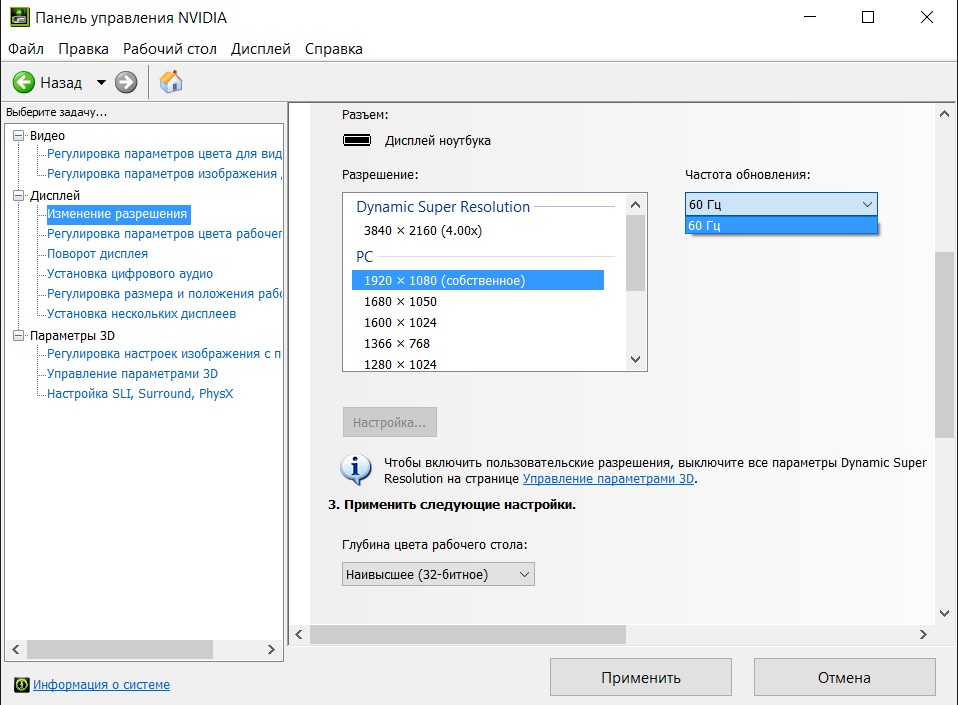Open the Правка menu
Screen dimensions: 958x705
pyautogui.click(x=83, y=49)
